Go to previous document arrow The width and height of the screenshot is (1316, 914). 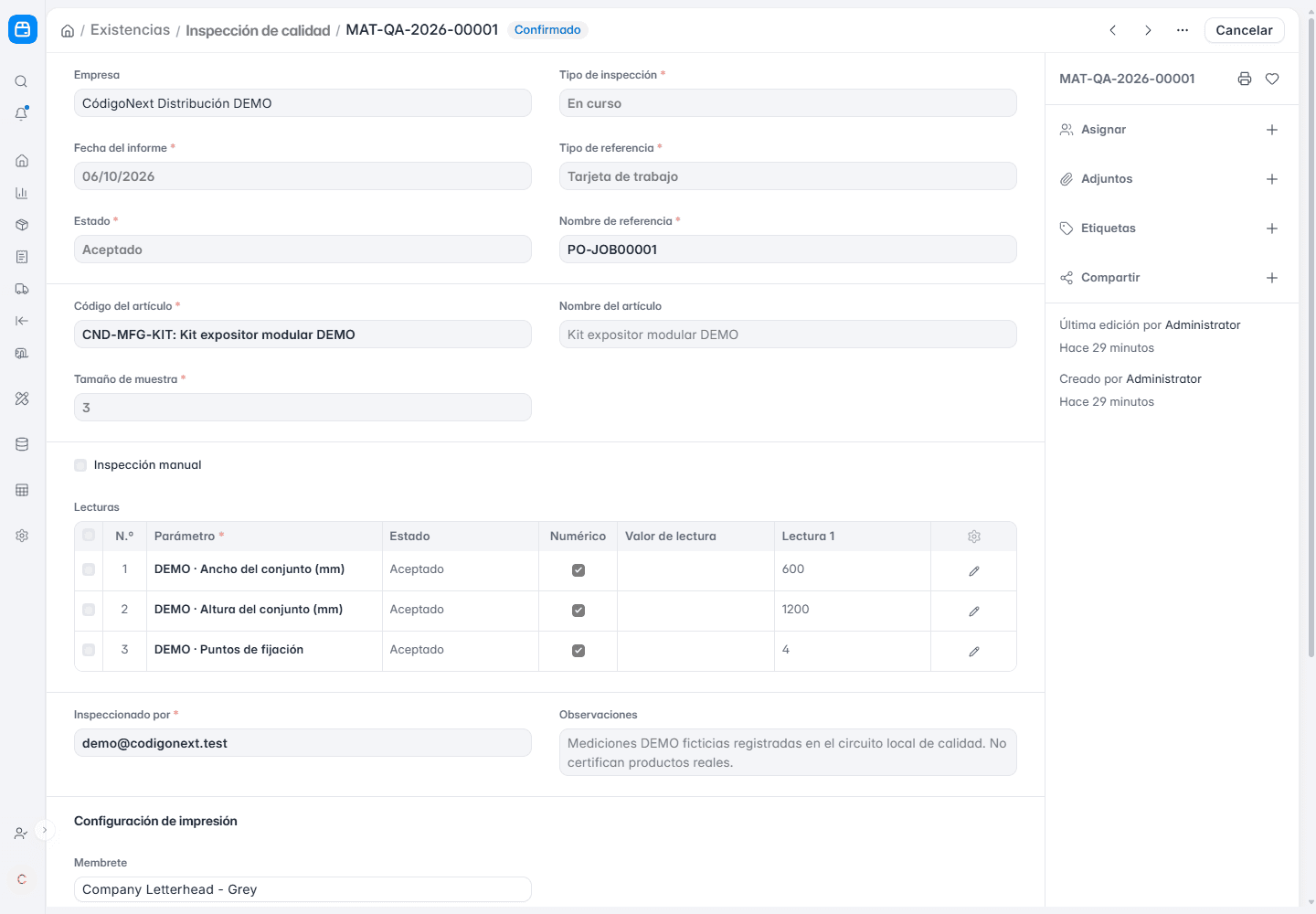tap(1113, 30)
